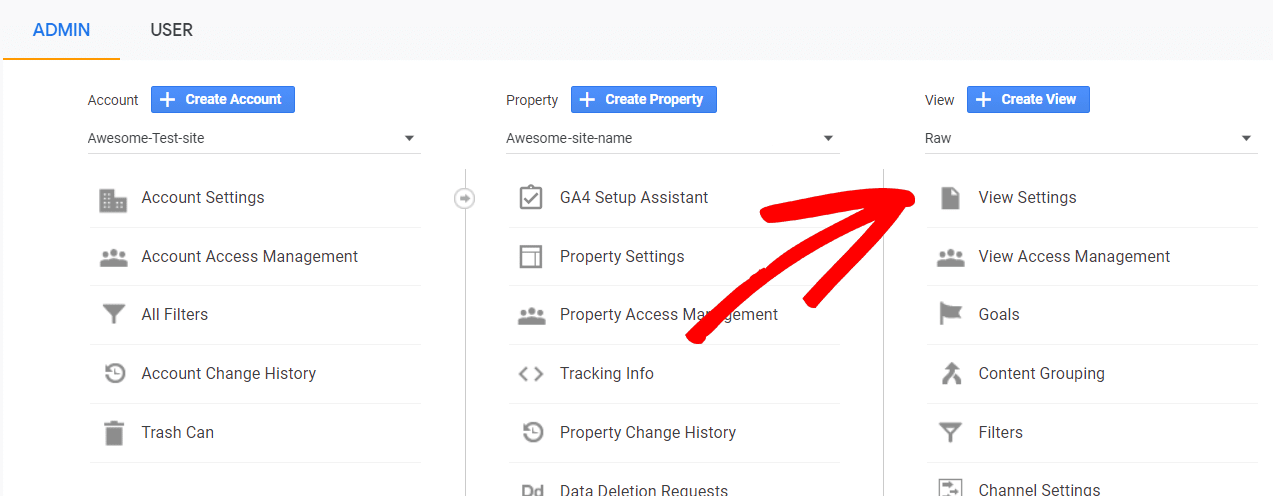Click the GA4 Setup Assistant clipboard icon
1273x496 pixels.
531,198
